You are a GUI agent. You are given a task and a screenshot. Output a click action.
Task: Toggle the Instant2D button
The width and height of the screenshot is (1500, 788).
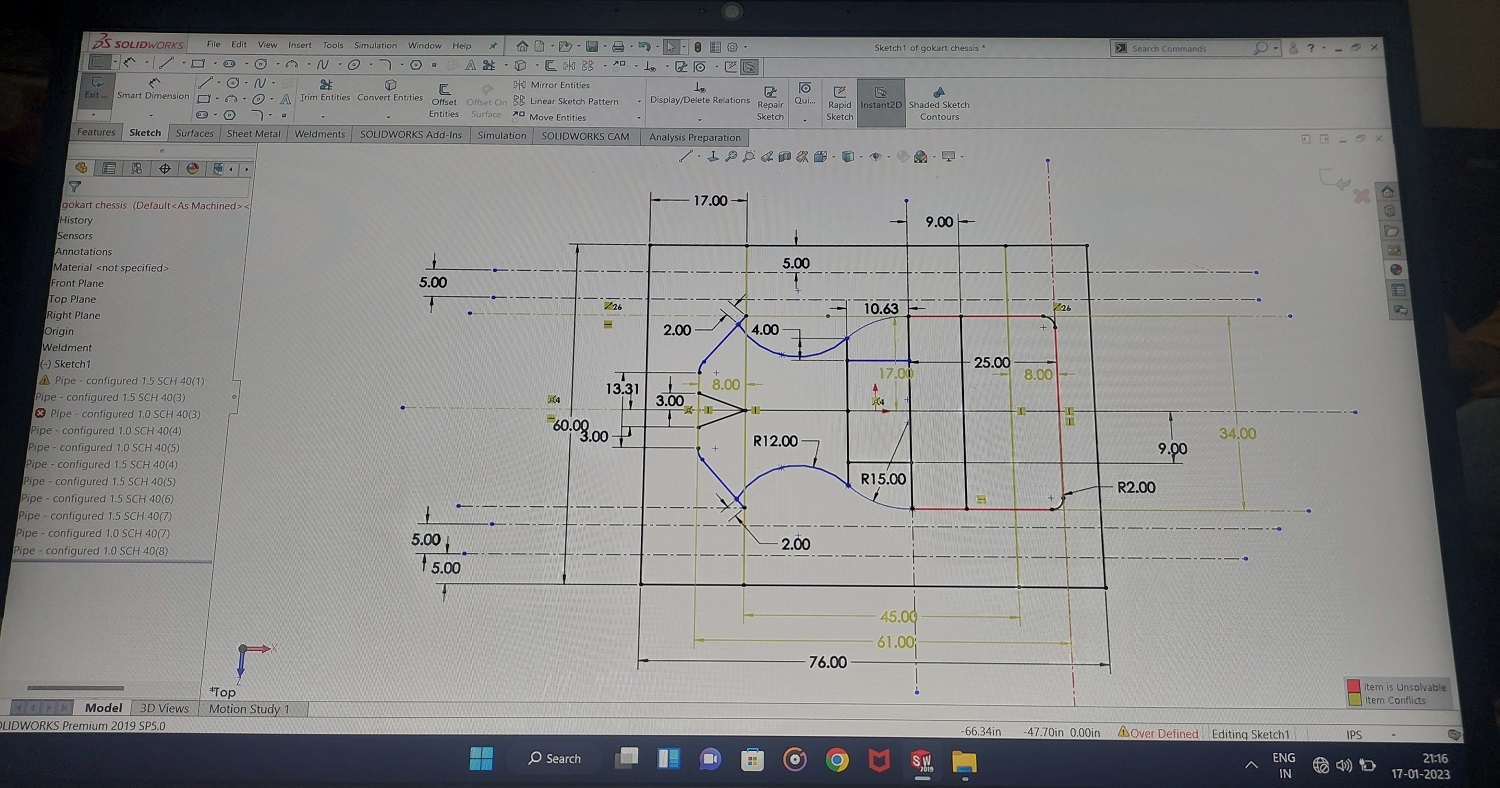[x=881, y=101]
